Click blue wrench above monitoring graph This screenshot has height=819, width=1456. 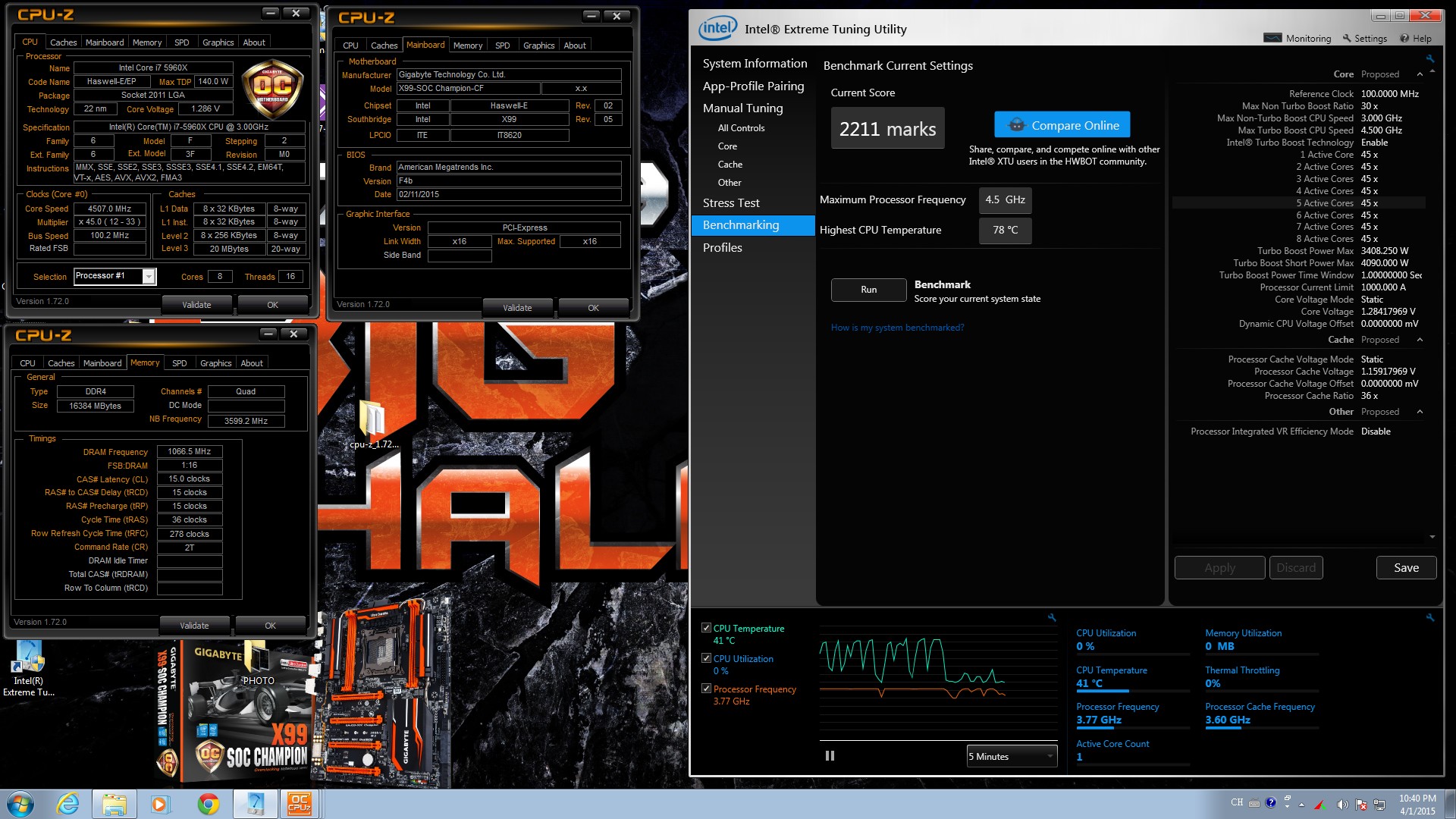pos(1052,618)
